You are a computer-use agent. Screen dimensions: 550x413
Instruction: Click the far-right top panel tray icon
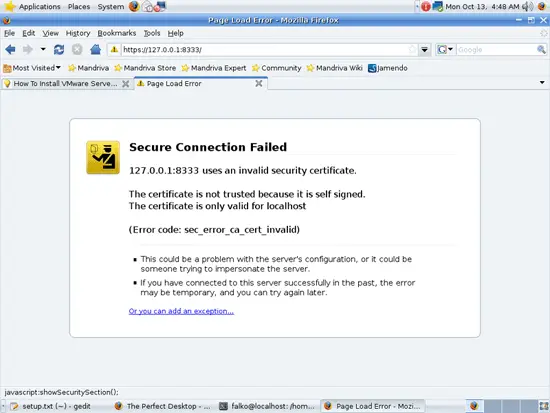(x=542, y=6)
